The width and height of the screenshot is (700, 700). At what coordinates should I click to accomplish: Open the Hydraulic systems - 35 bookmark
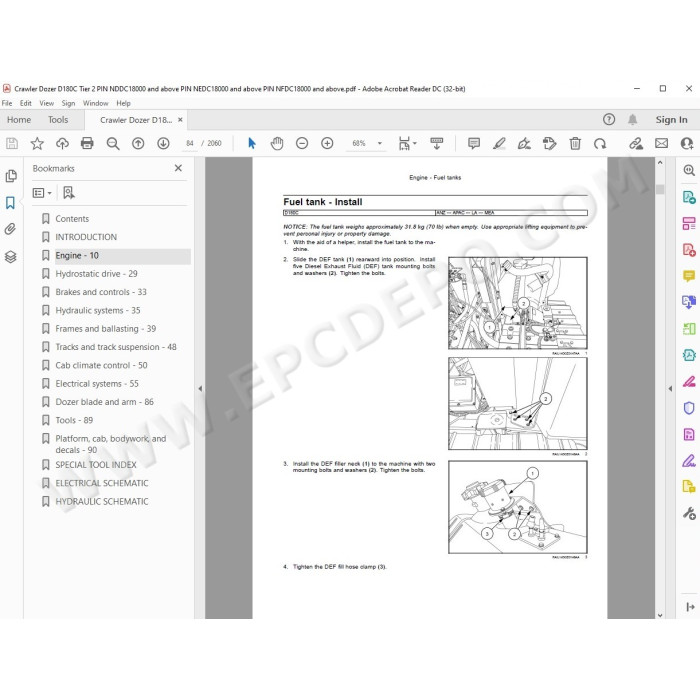coord(98,310)
